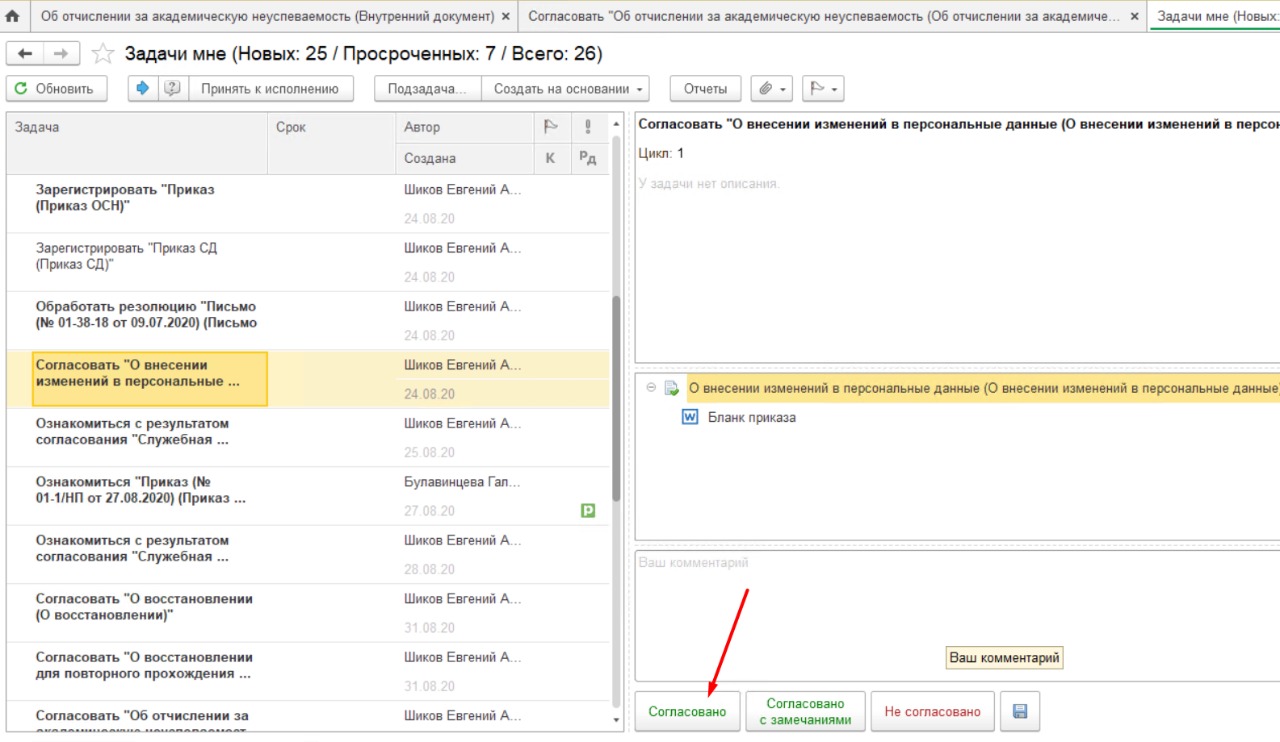This screenshot has height=742, width=1280.
Task: Add this page to favorites with star
Action: point(102,54)
